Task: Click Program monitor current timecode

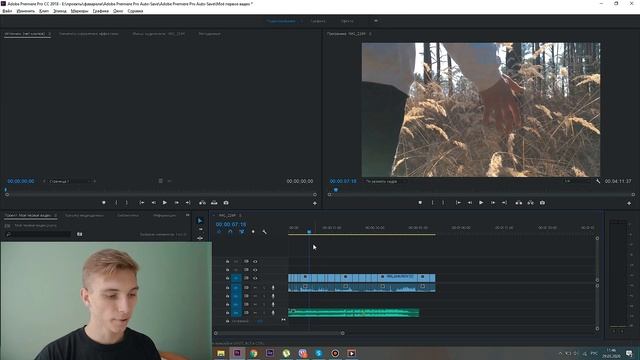Action: point(343,181)
